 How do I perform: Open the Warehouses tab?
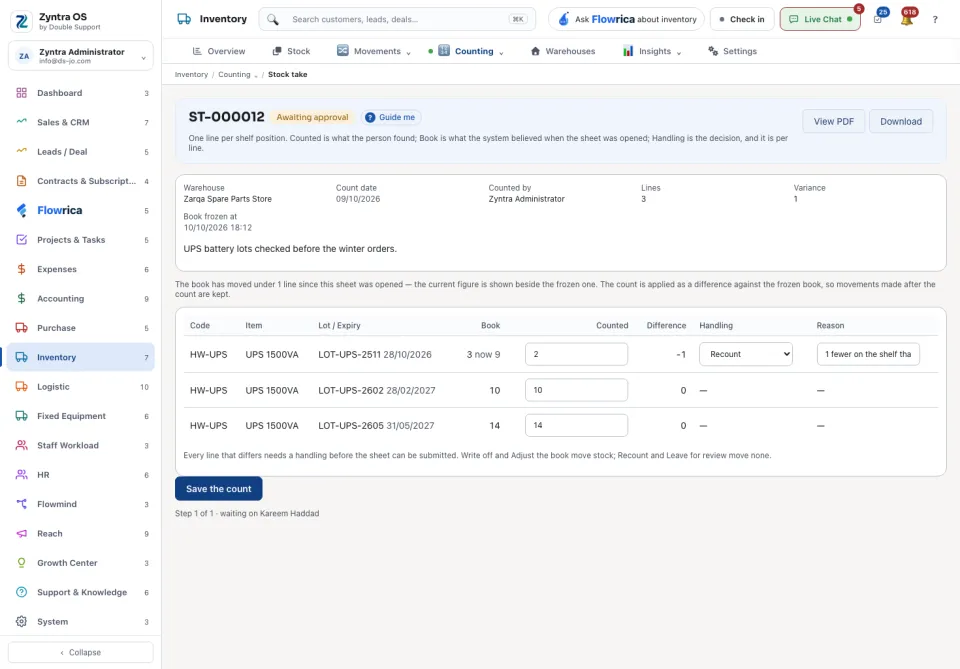click(x=563, y=51)
